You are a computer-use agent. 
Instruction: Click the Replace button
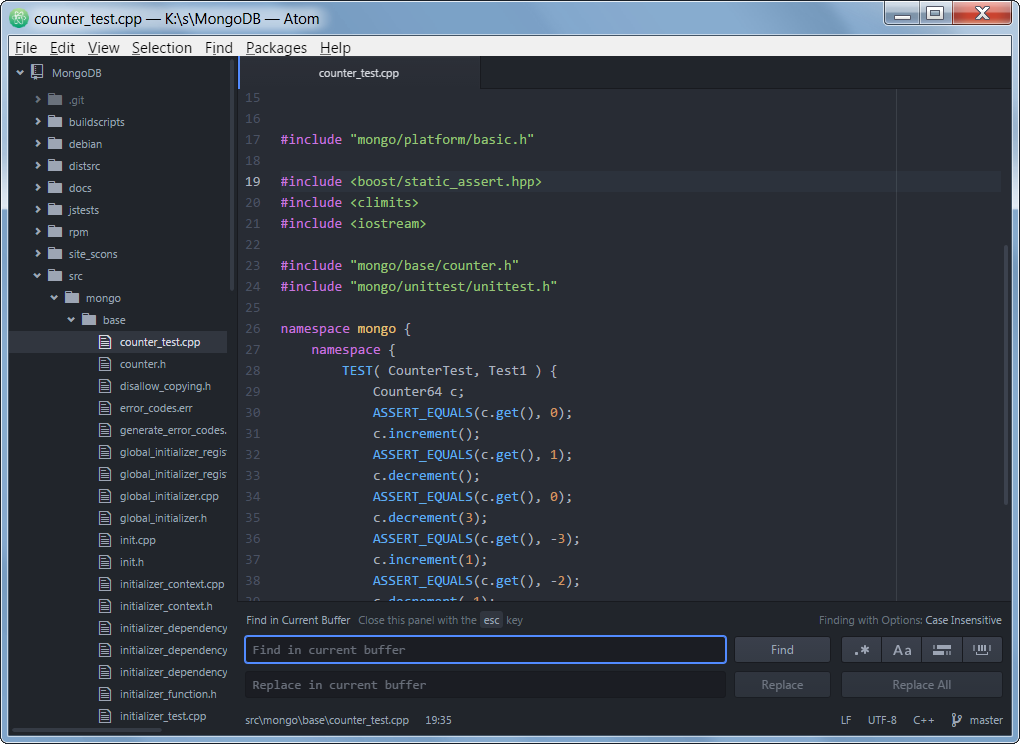pos(782,685)
